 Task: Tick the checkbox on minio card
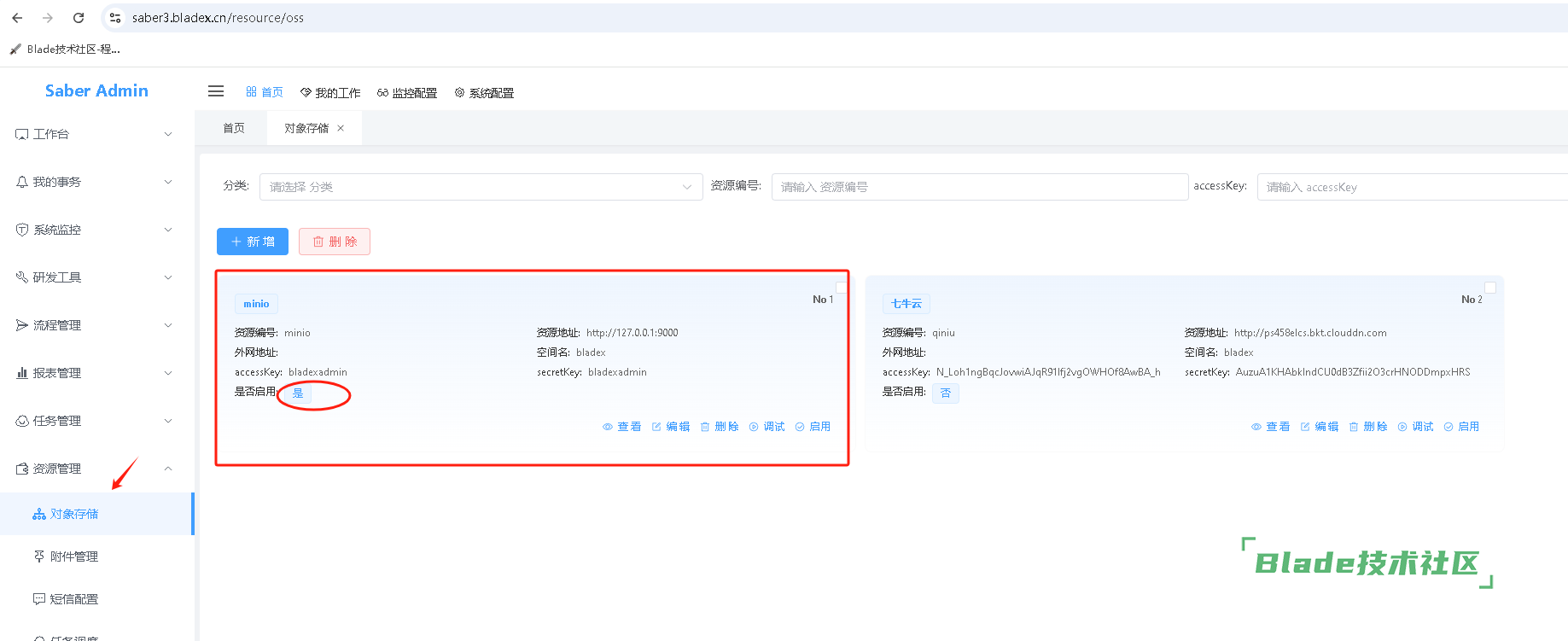point(841,288)
